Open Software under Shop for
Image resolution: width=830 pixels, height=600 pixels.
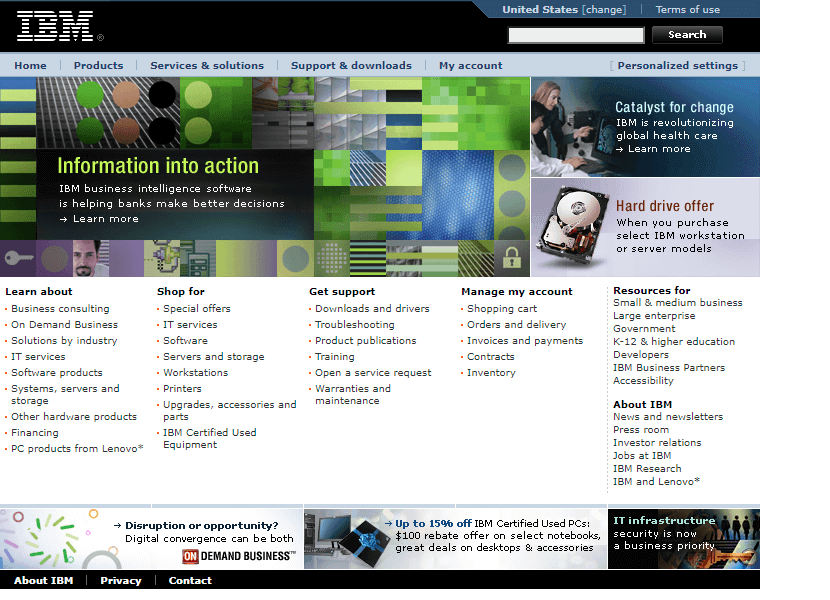pyautogui.click(x=185, y=341)
